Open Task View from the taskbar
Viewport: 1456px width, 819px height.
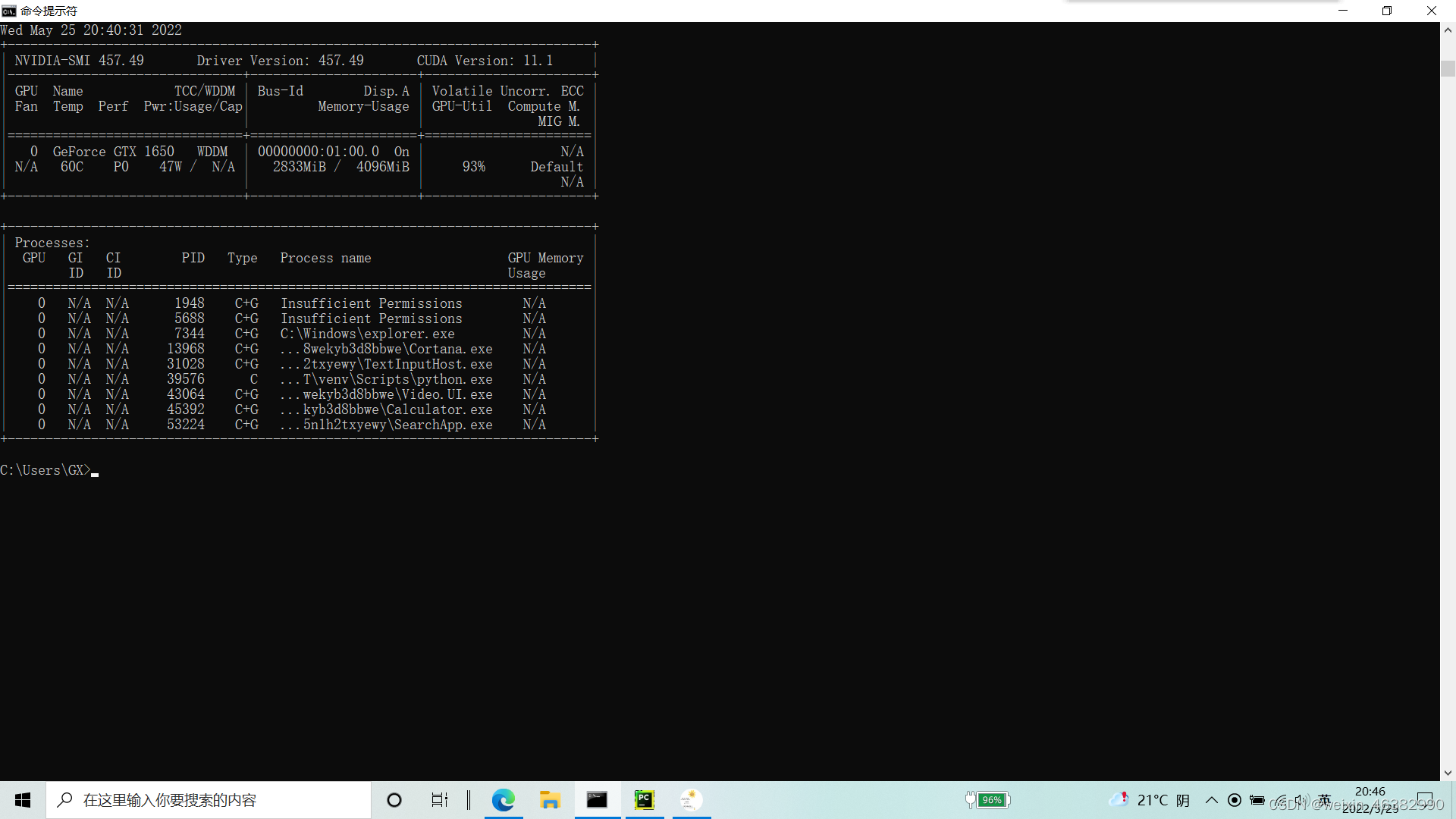click(440, 800)
